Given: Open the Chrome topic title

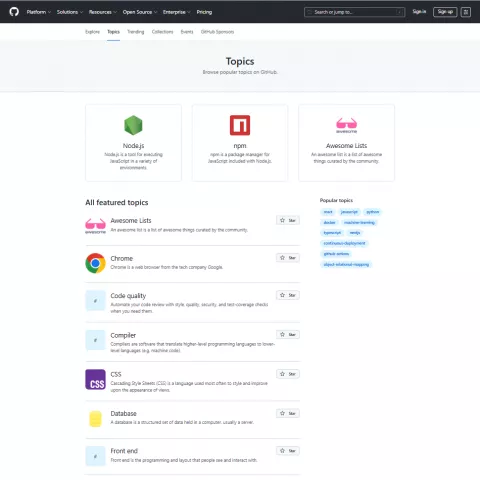Looking at the screenshot, I should 122,258.
